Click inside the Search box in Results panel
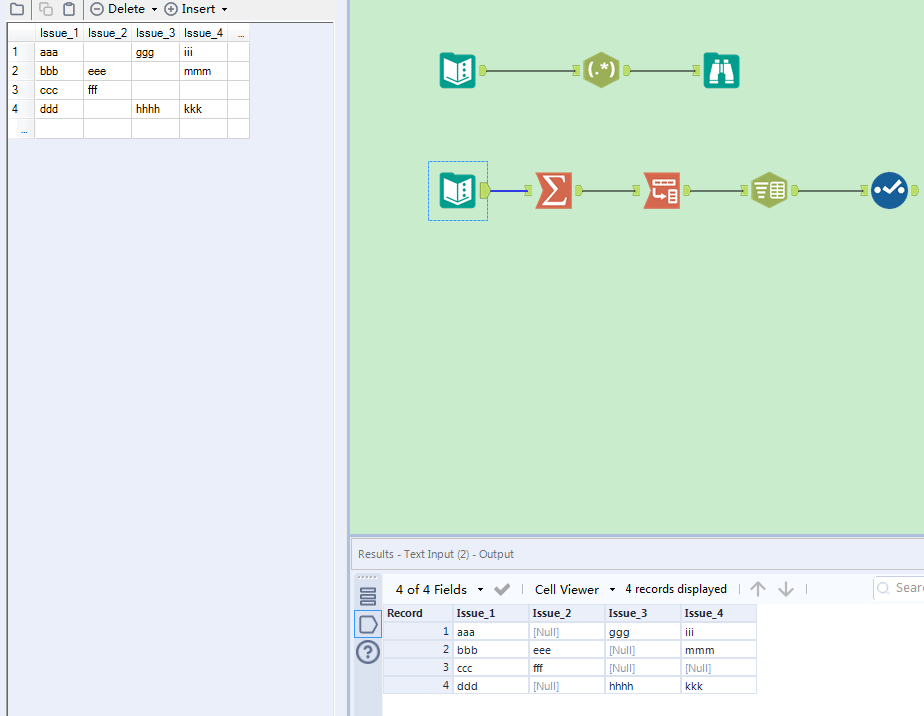Viewport: 924px width, 716px height. point(905,588)
